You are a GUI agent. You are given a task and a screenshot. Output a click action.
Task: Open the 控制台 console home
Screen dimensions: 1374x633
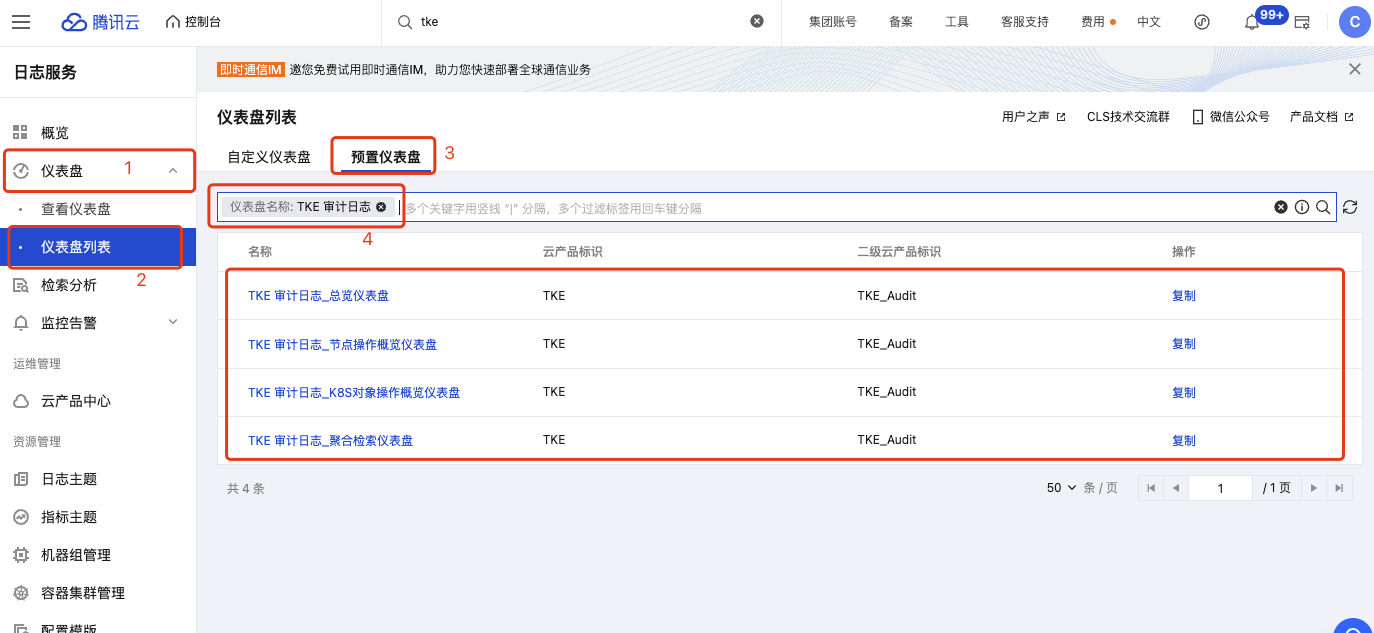point(193,22)
